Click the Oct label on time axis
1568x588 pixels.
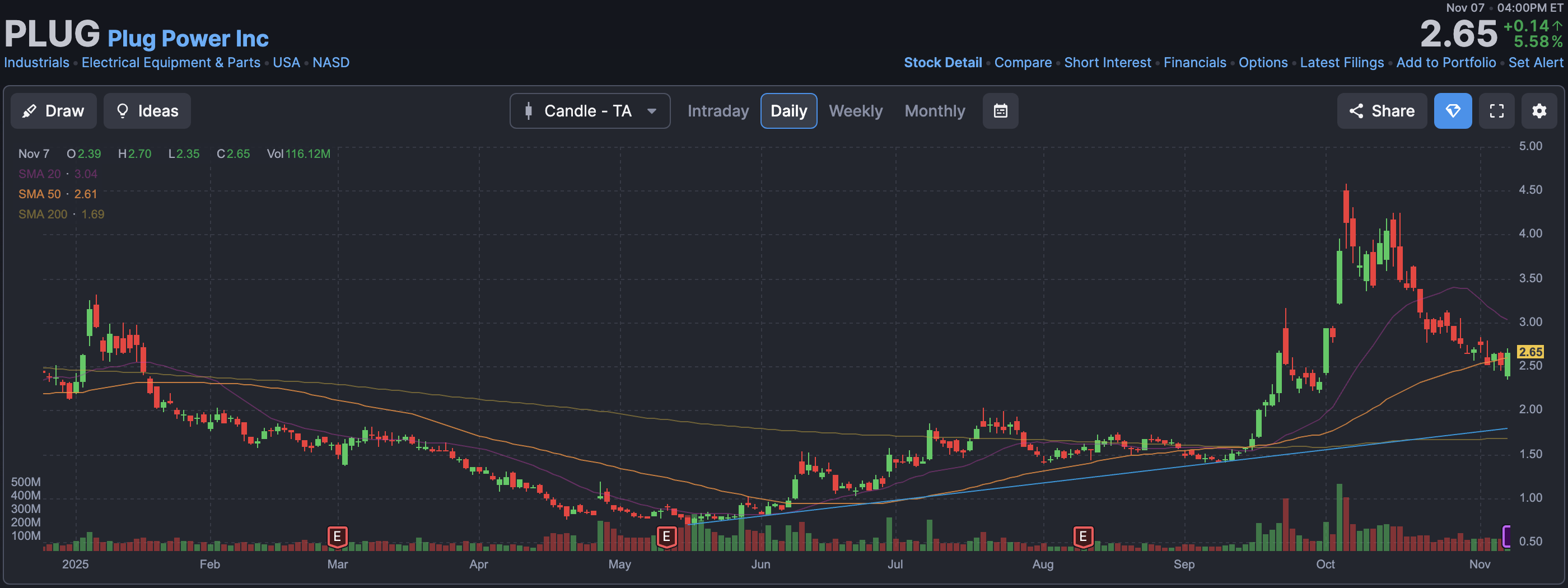pyautogui.click(x=1325, y=564)
